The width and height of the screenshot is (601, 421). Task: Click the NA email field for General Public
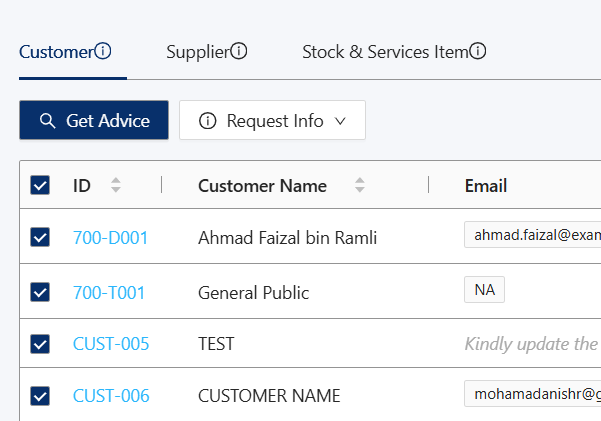click(x=485, y=290)
